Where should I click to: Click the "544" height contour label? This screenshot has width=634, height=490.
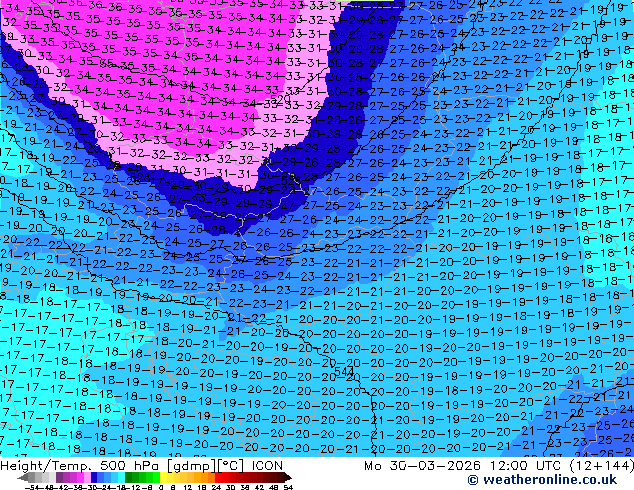(x=344, y=371)
